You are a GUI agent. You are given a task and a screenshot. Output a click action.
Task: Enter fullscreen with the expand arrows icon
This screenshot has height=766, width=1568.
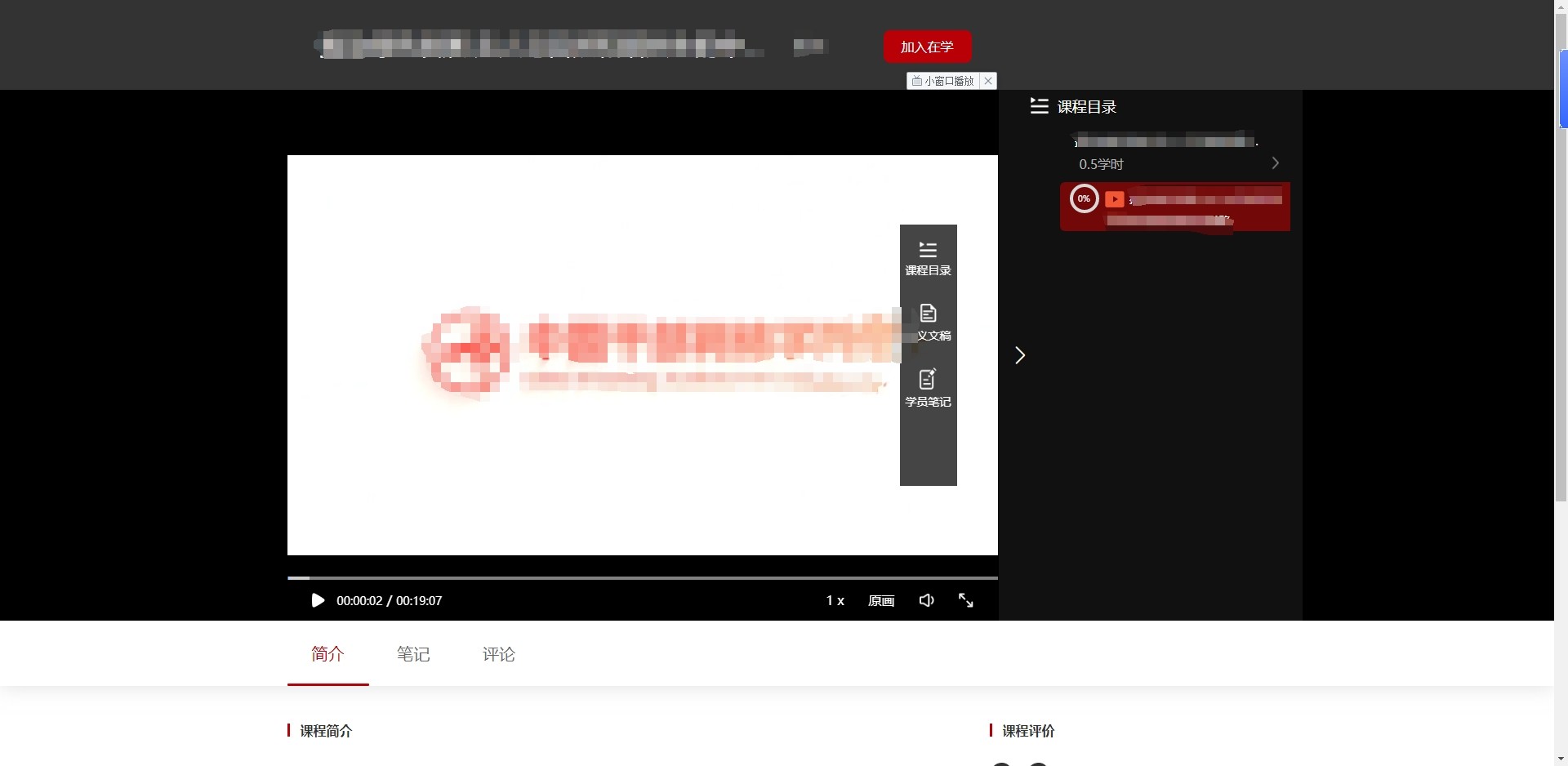965,600
